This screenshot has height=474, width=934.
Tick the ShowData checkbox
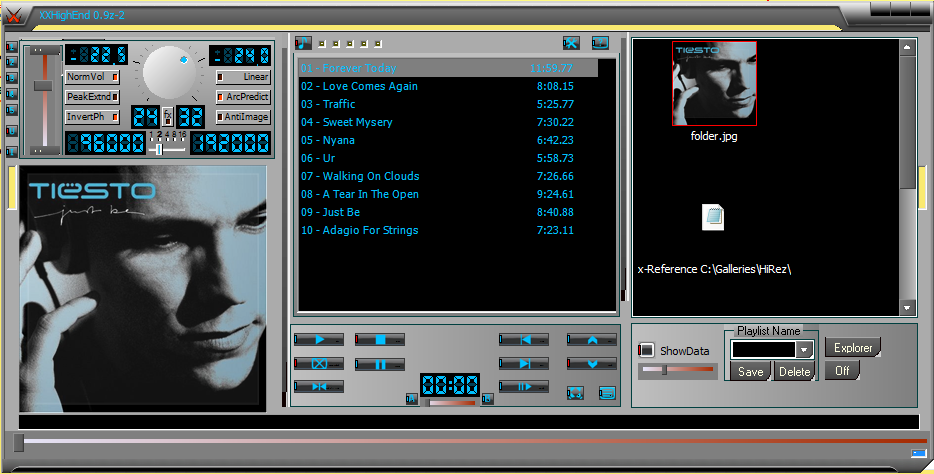click(x=646, y=350)
